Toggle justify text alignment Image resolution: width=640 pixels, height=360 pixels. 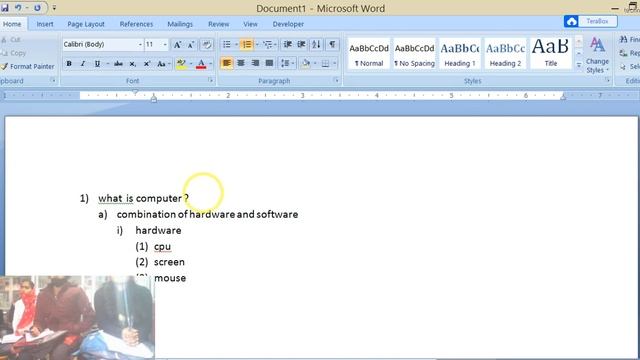coord(269,63)
